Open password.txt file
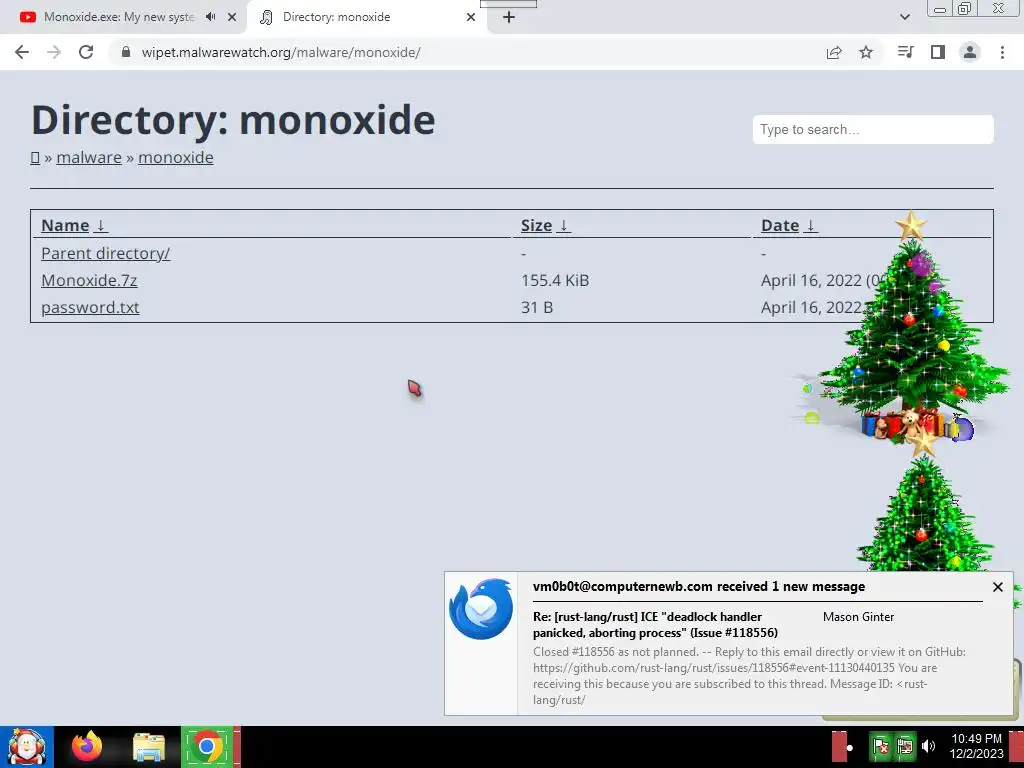1024x768 pixels. click(90, 308)
